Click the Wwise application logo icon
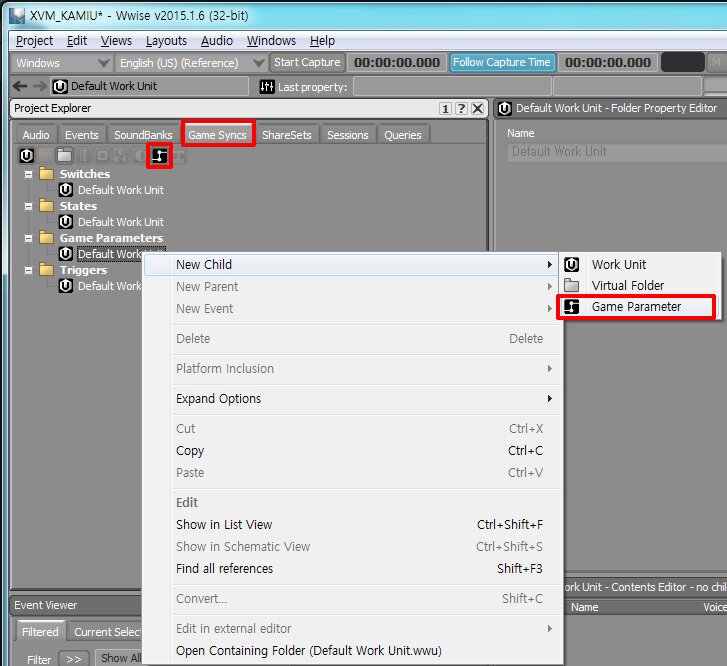The height and width of the screenshot is (666, 727). click(17, 15)
